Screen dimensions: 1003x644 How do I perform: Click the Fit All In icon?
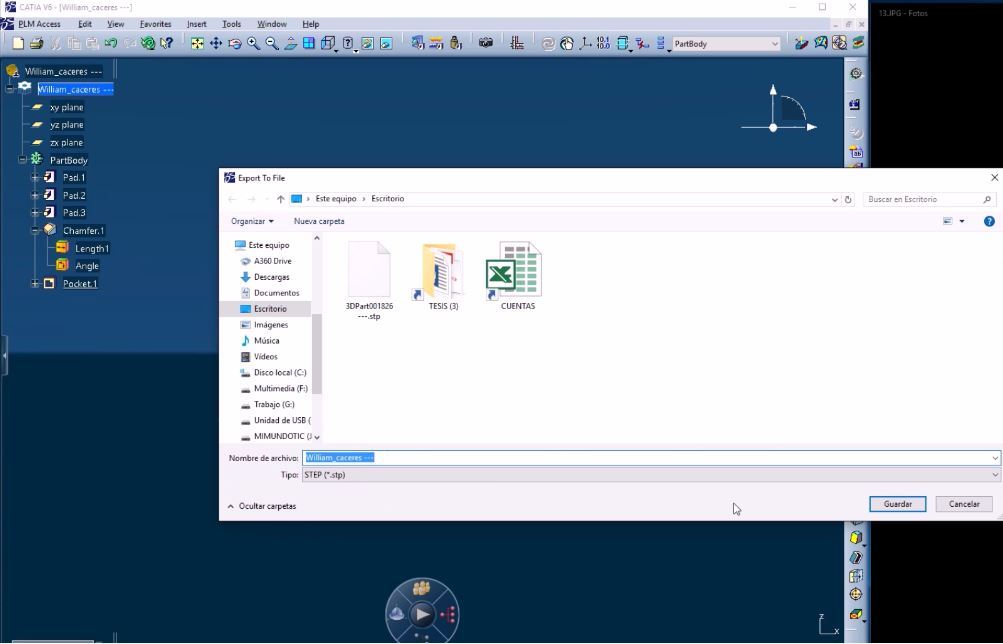click(197, 44)
